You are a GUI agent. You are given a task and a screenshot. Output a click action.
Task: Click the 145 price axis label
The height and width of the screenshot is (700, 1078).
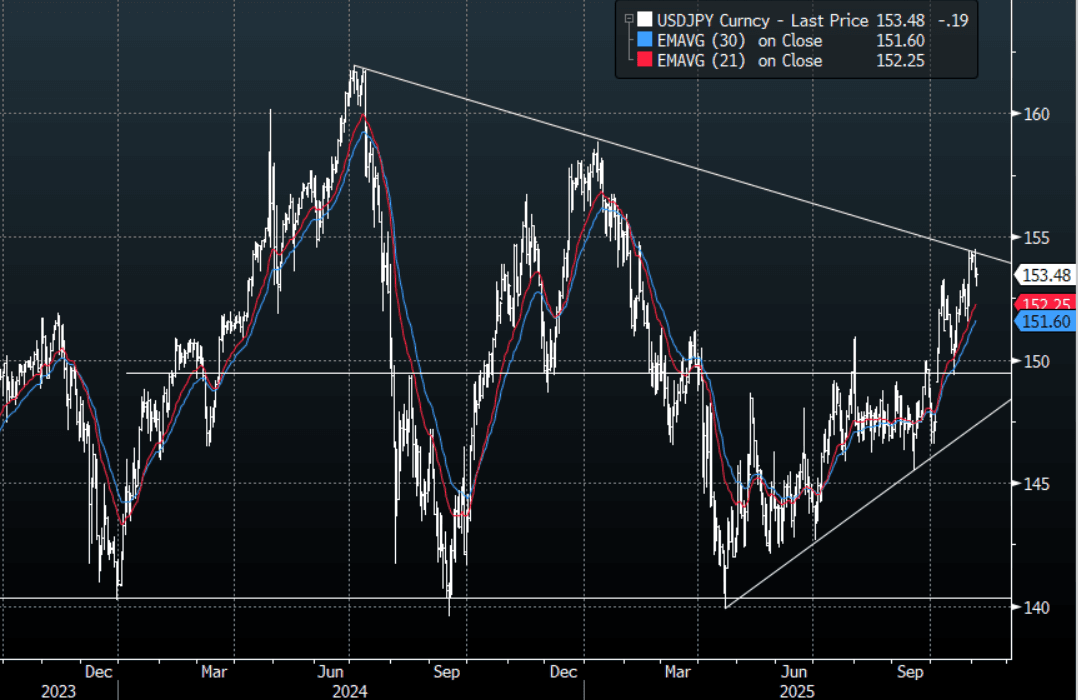(x=1035, y=484)
